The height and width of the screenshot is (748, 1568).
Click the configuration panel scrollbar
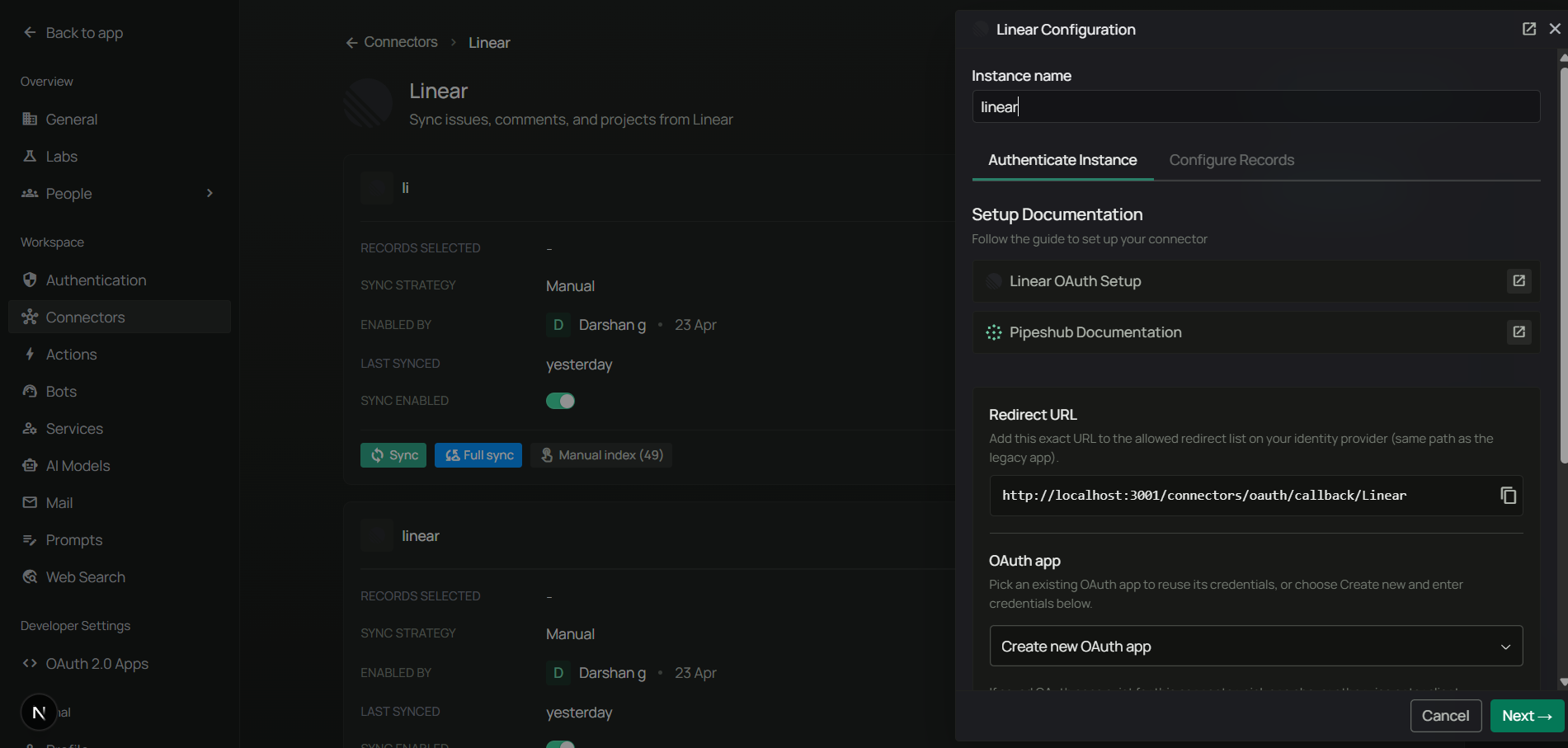click(1563, 264)
